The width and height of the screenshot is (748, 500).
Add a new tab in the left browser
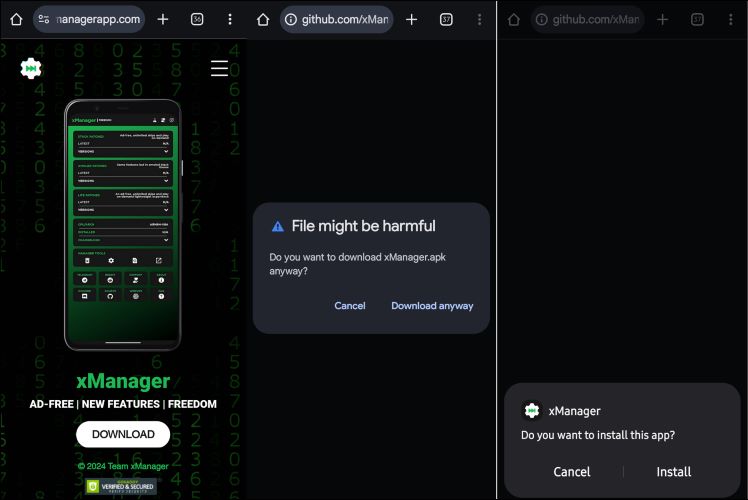click(163, 19)
